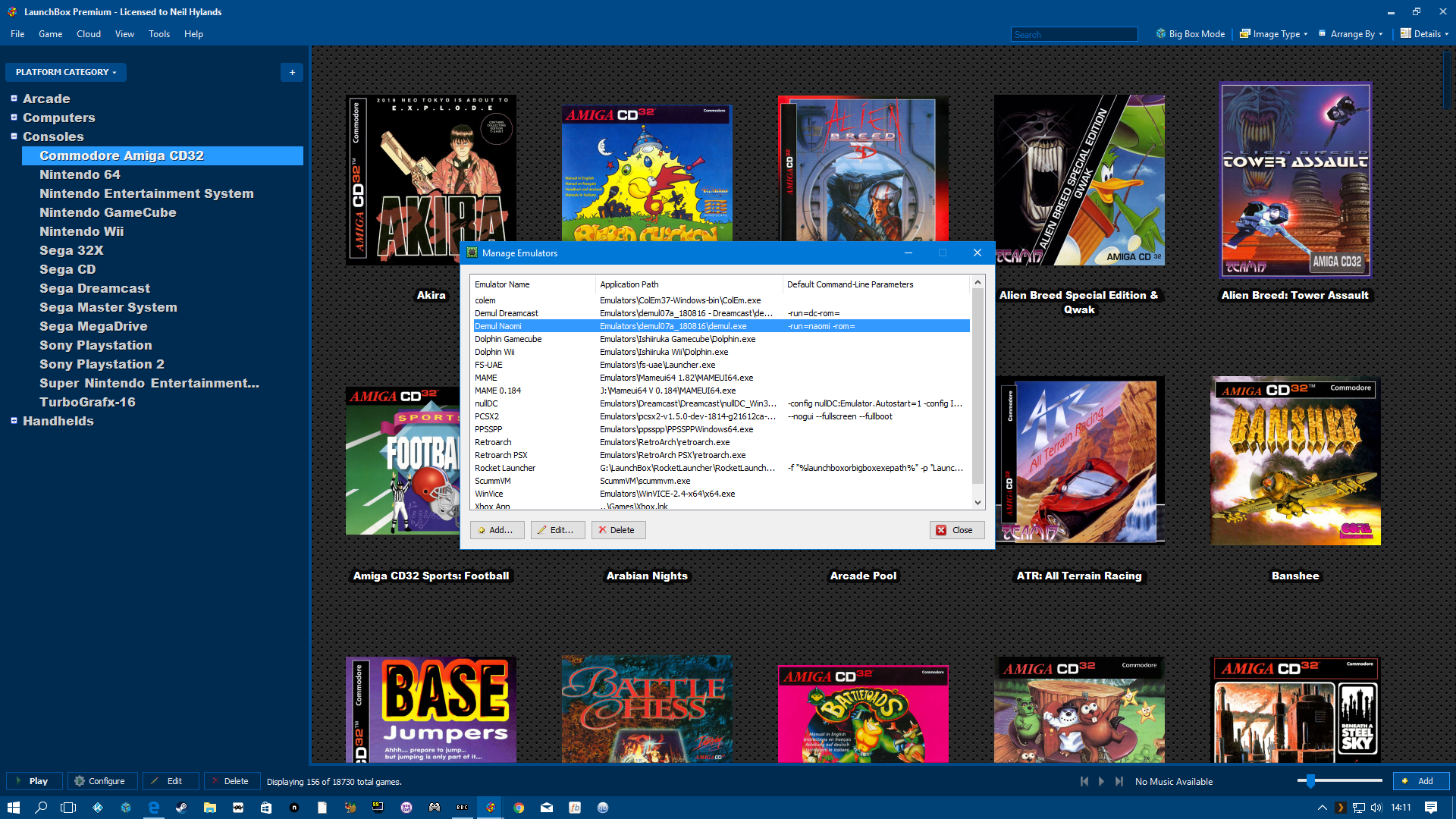Select Sega Dreamcast platform
Image resolution: width=1456 pixels, height=819 pixels.
click(95, 288)
